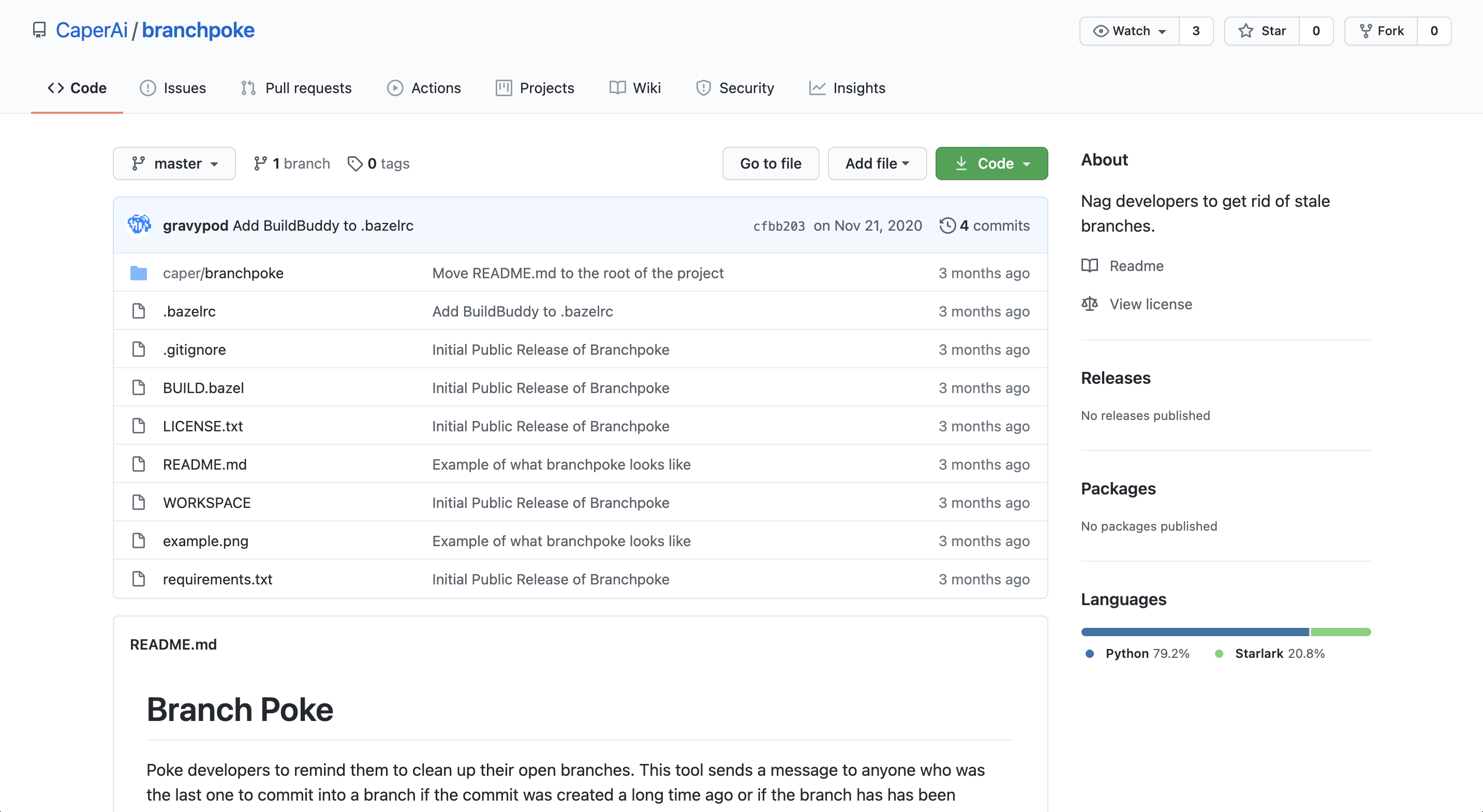Viewport: 1483px width, 812px height.
Task: Open the requirements.txt file
Action: [217, 579]
